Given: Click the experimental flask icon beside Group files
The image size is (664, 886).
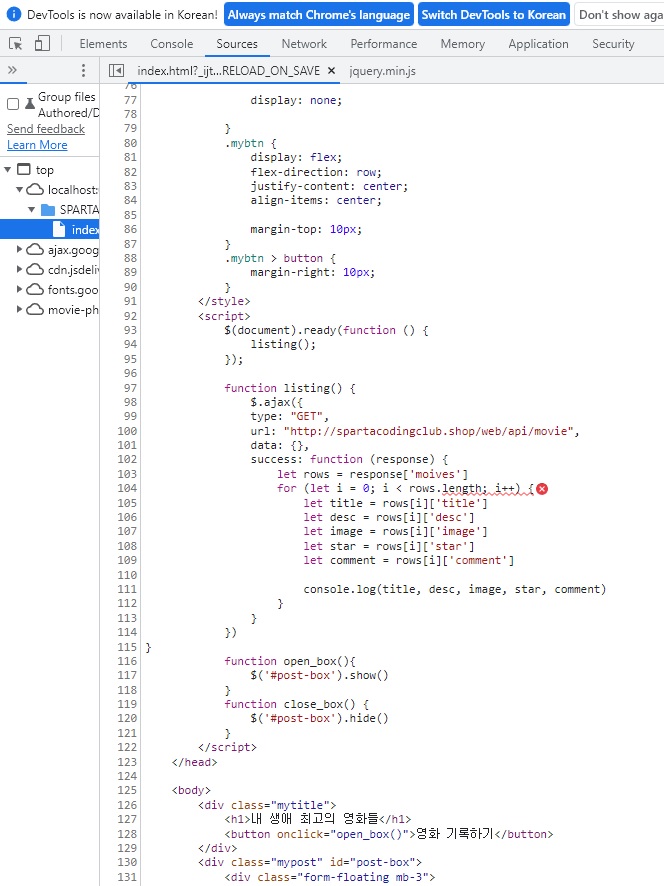Looking at the screenshot, I should [30, 103].
